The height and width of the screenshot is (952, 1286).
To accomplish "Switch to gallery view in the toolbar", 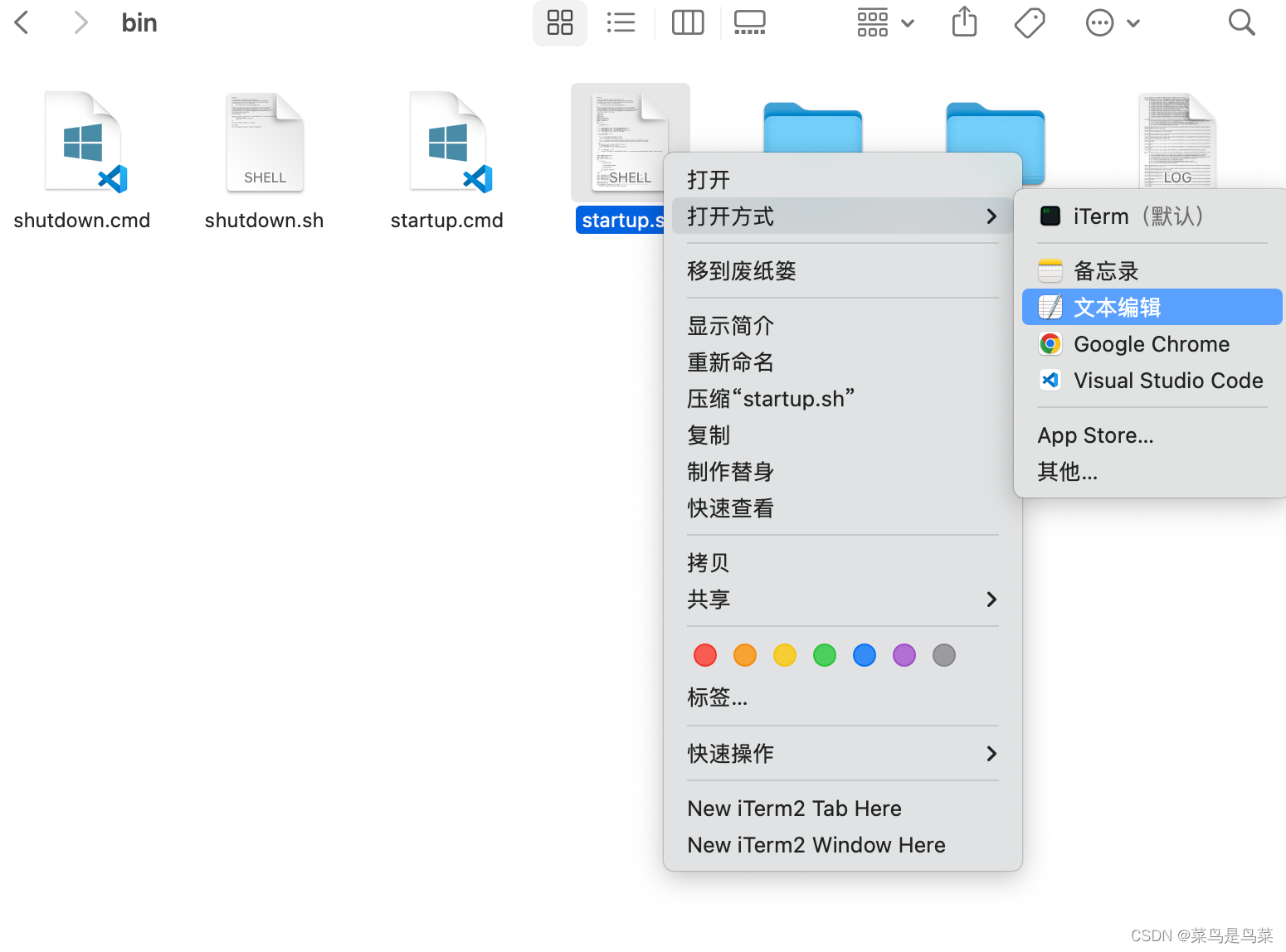I will 749,22.
